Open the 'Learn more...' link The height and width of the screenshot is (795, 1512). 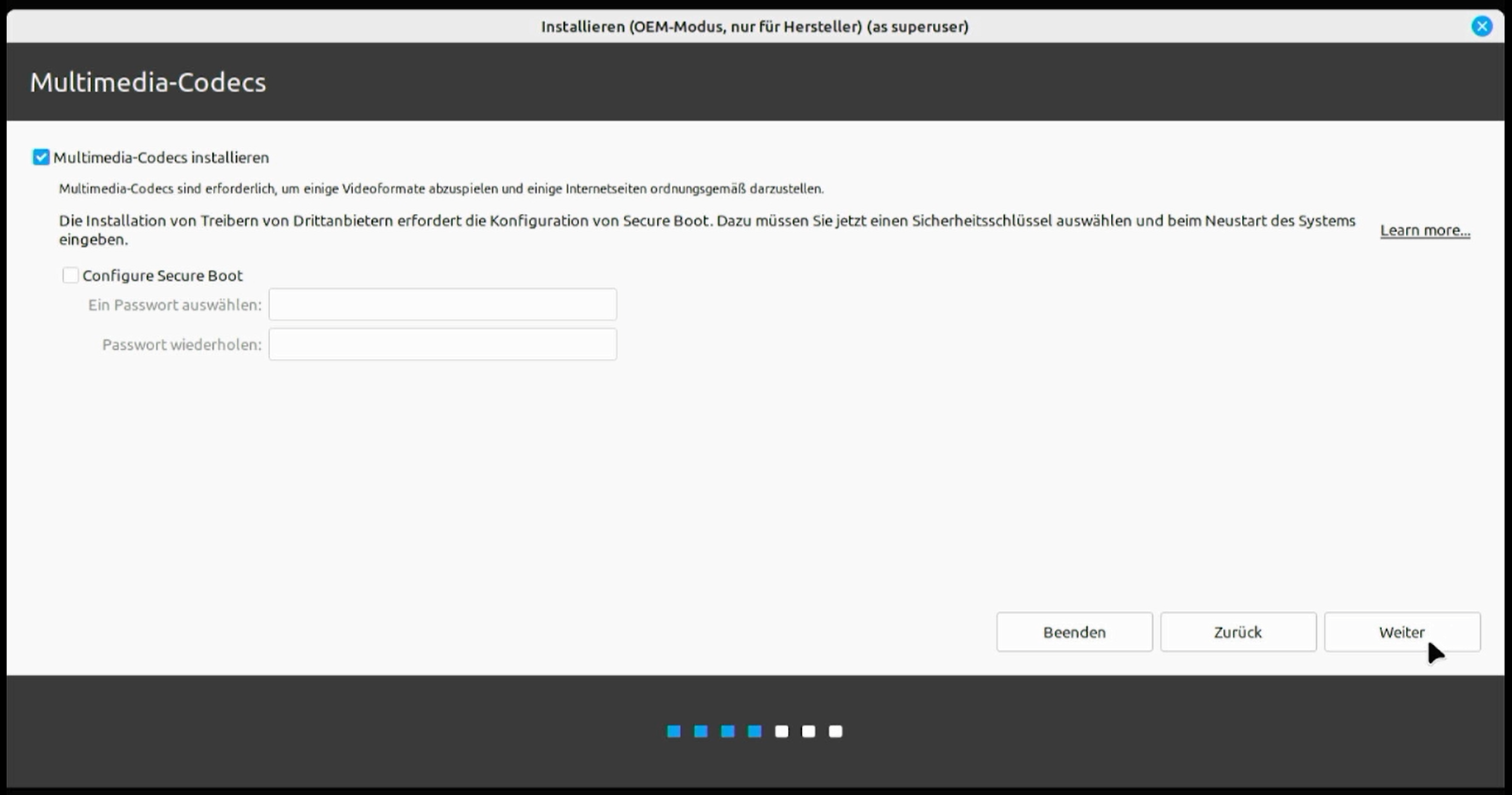pyautogui.click(x=1424, y=230)
